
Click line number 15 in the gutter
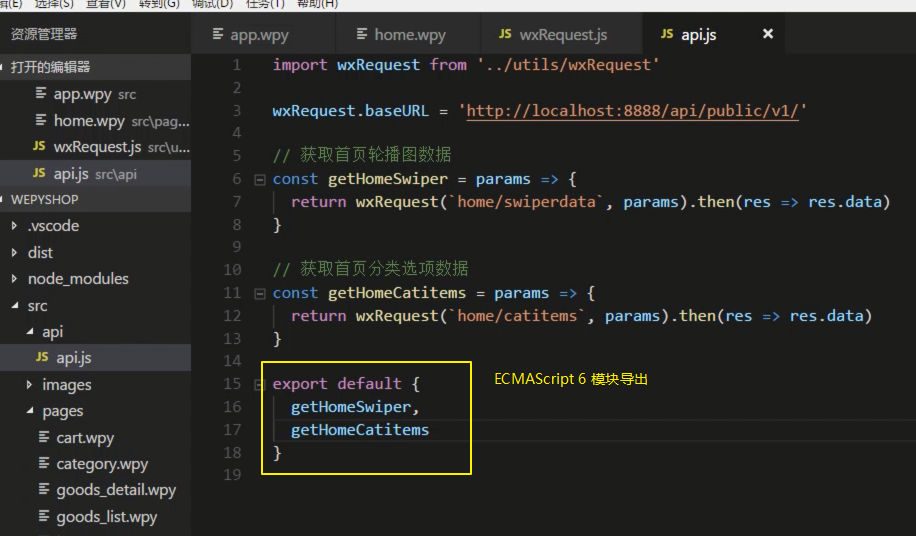point(233,384)
